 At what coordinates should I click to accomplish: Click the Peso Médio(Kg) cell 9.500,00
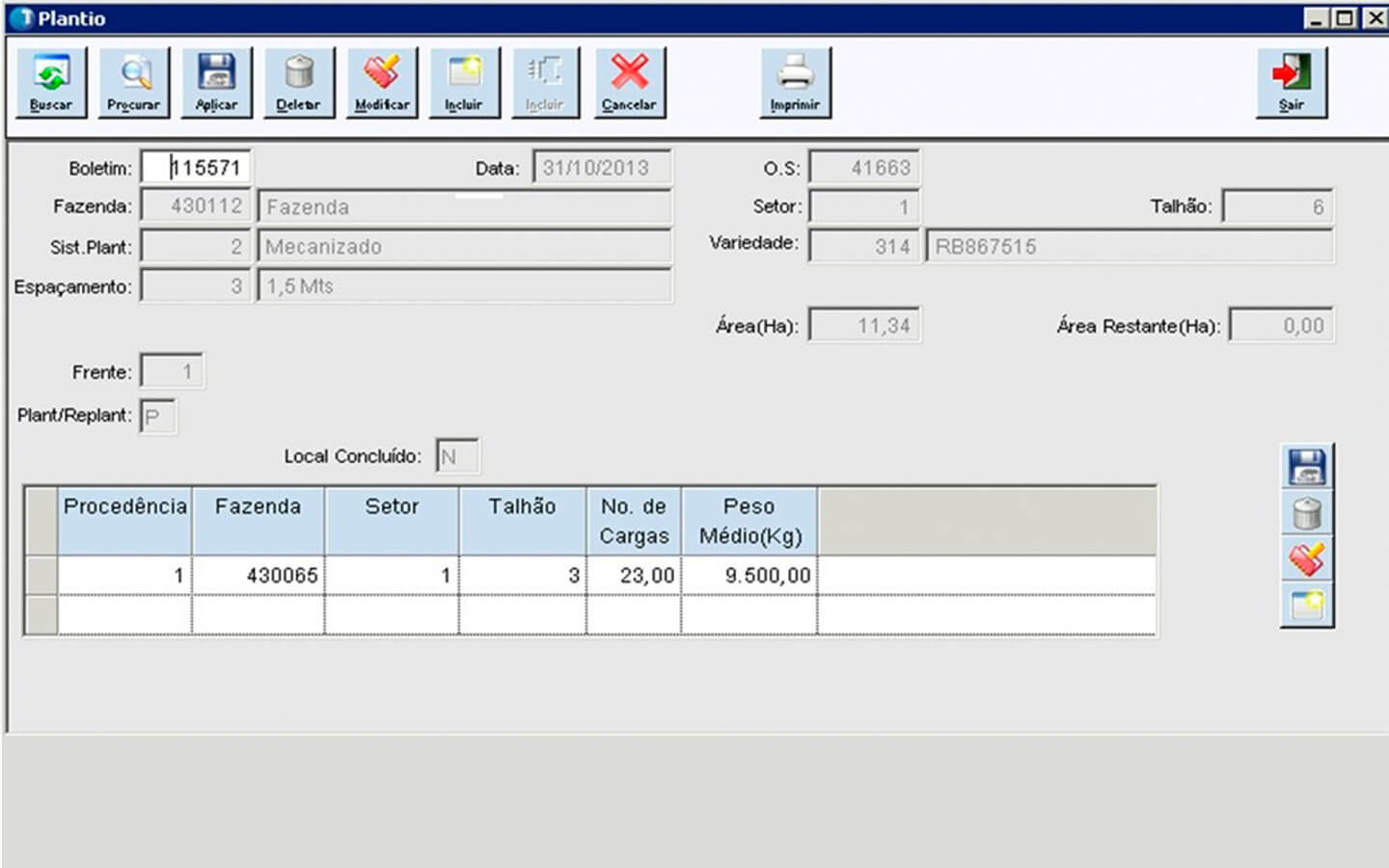tap(749, 576)
